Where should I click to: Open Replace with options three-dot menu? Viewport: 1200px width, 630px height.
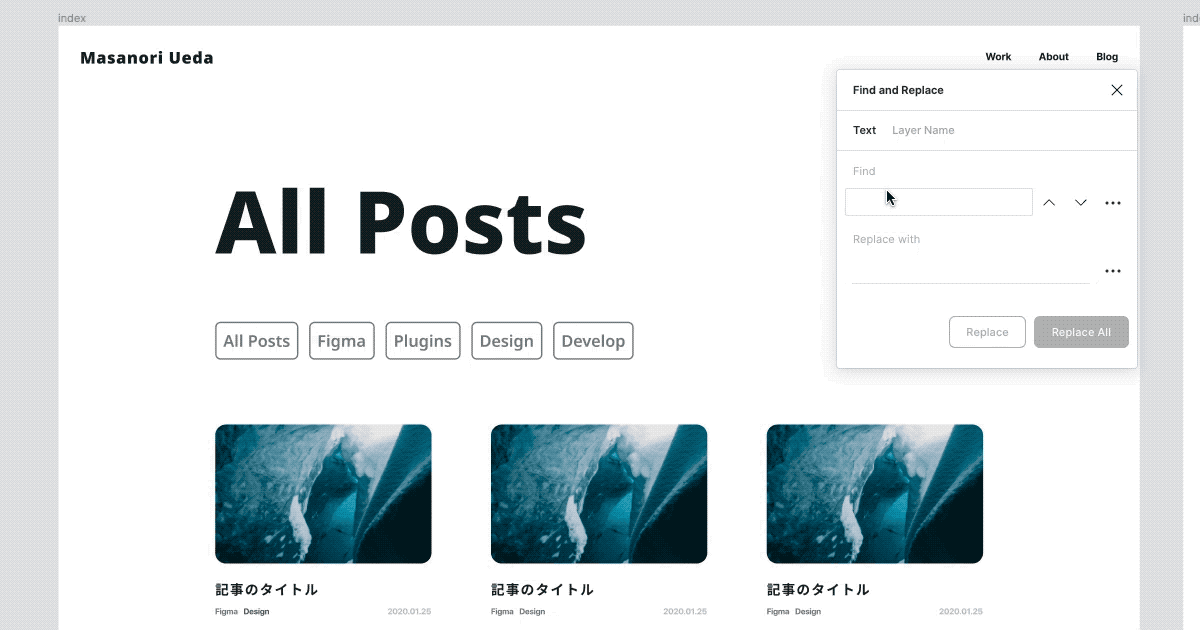tap(1113, 271)
